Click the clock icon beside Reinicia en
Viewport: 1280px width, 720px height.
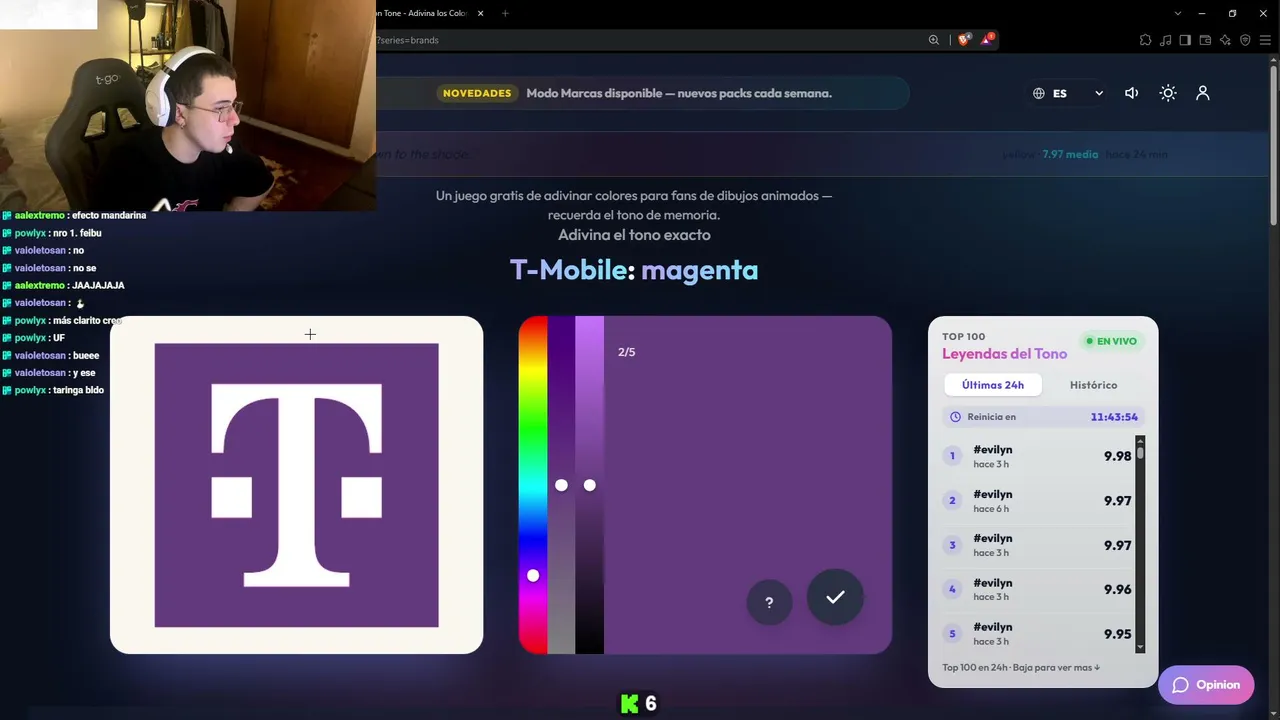pos(955,417)
